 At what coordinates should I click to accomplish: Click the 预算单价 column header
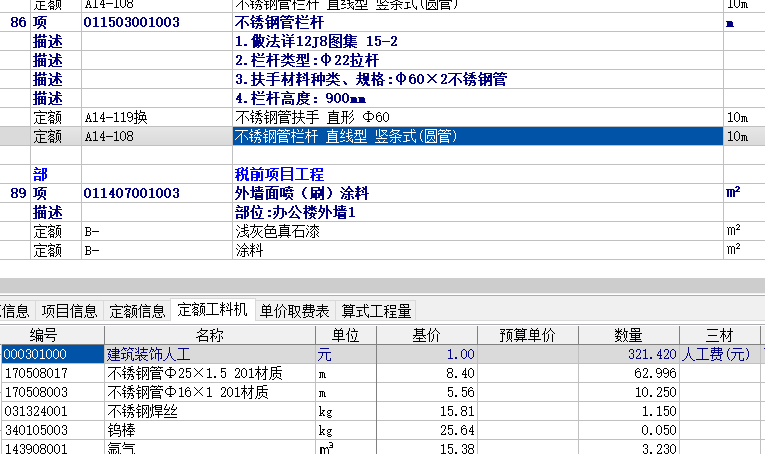527,335
